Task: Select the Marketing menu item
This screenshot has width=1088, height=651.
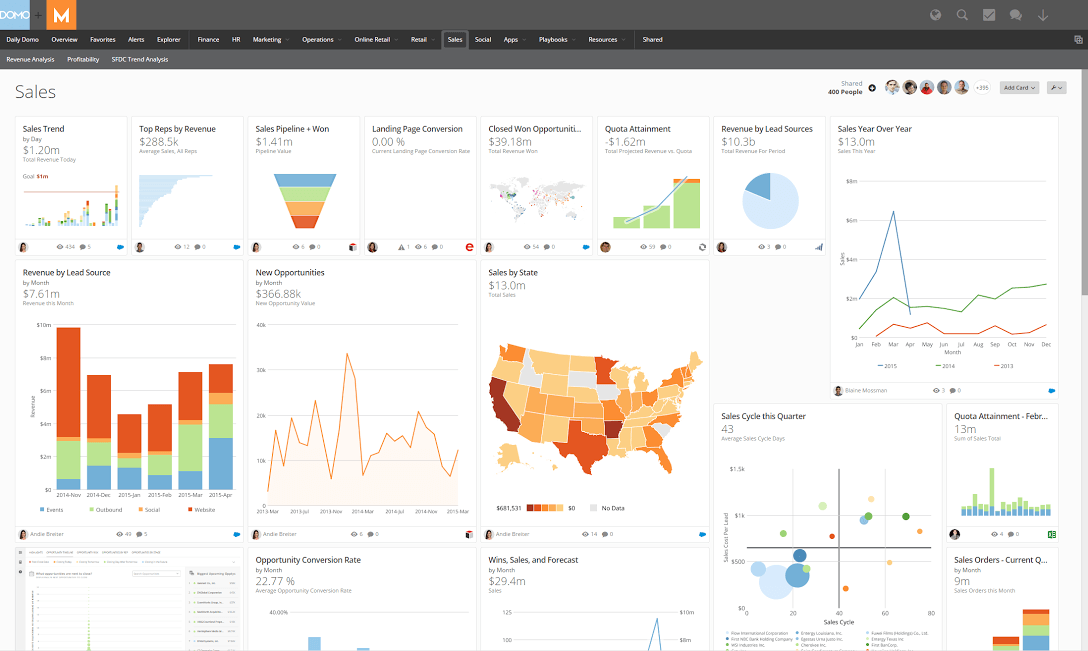Action: 268,39
